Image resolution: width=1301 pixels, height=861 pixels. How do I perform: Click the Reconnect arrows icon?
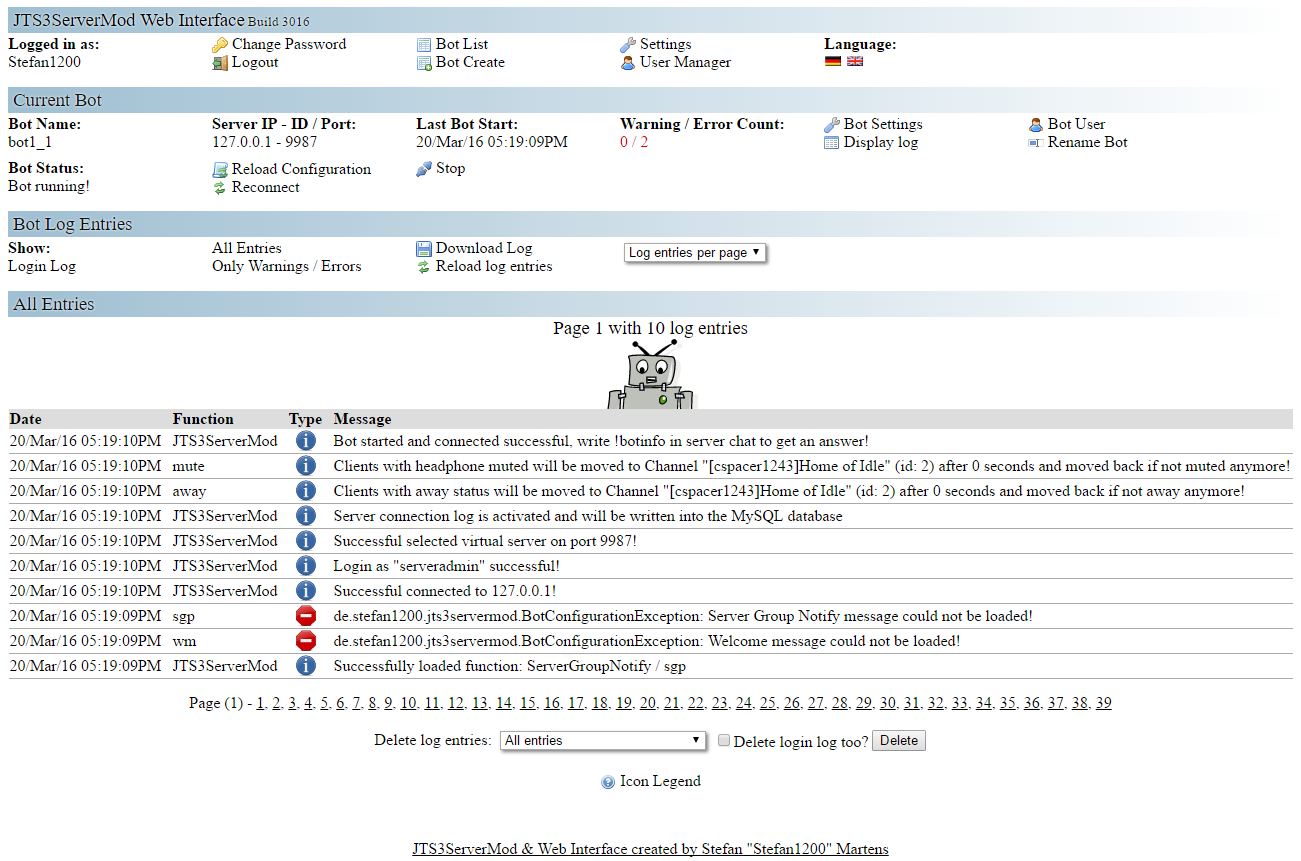pyautogui.click(x=220, y=188)
